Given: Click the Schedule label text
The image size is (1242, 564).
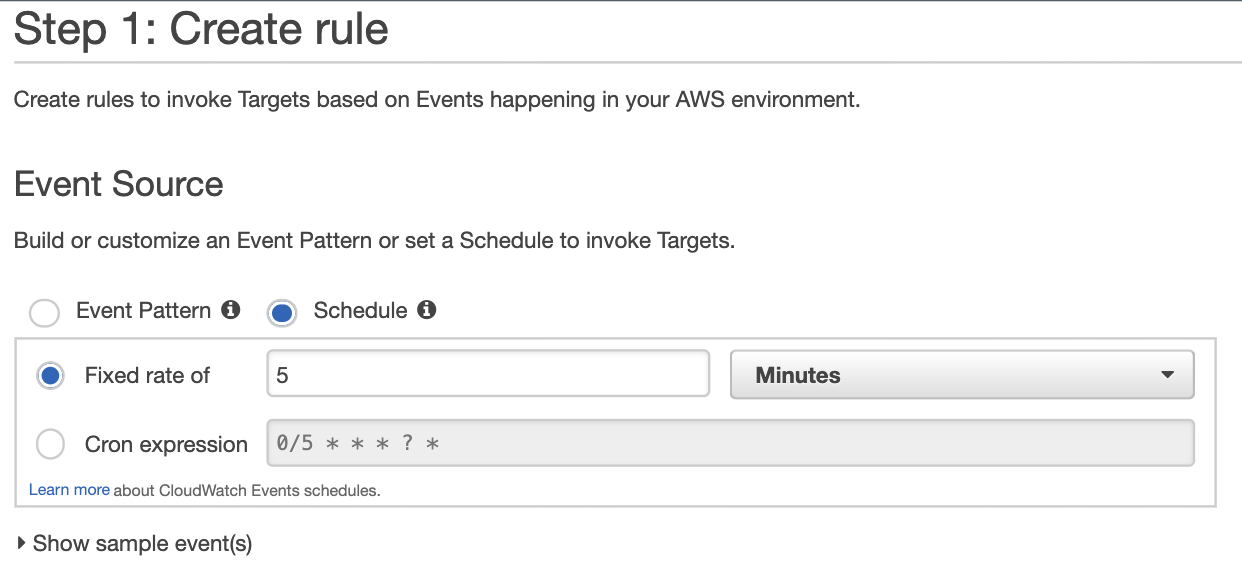Looking at the screenshot, I should coord(361,310).
